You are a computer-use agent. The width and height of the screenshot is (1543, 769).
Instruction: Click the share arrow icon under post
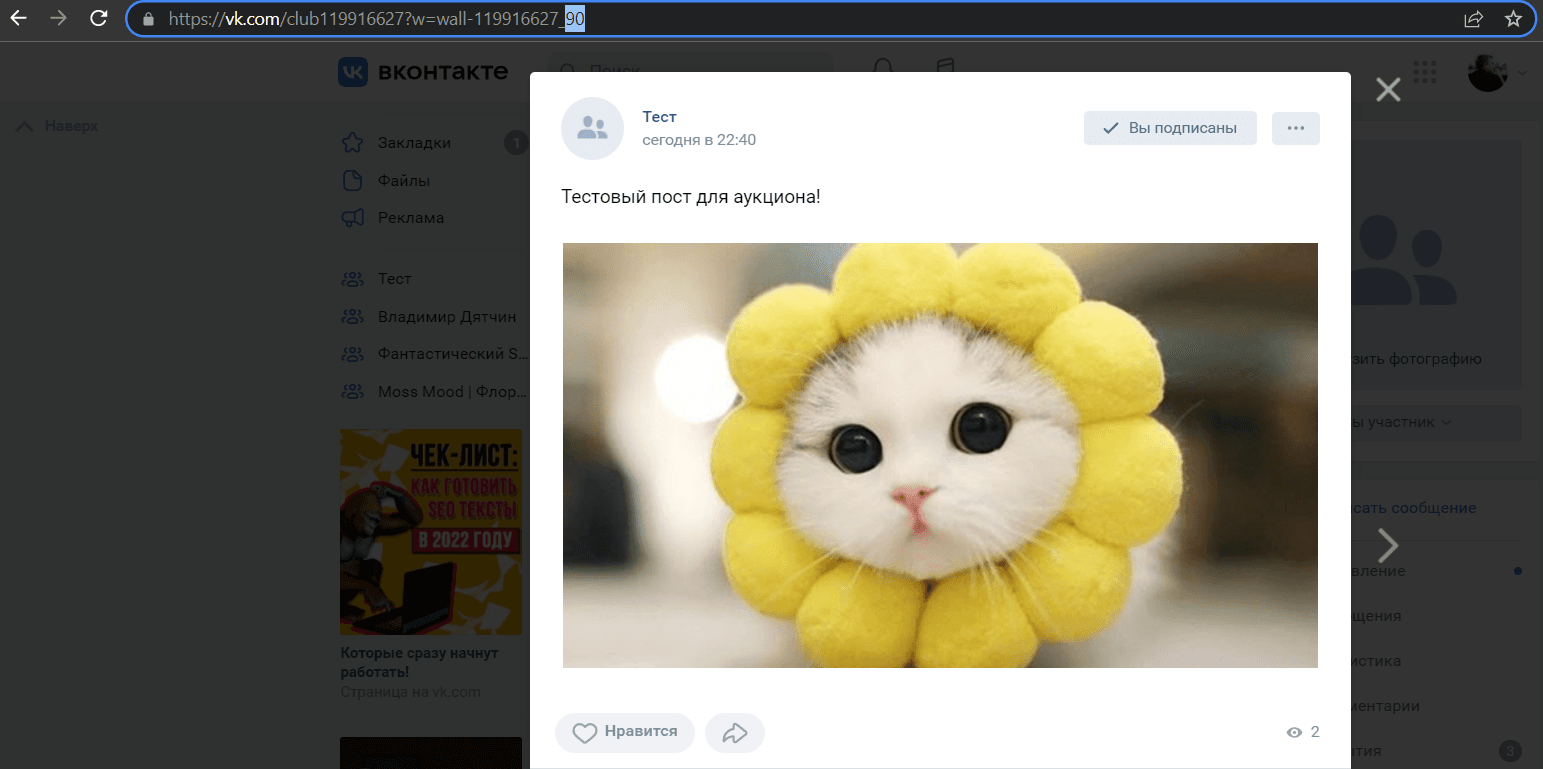pos(735,732)
